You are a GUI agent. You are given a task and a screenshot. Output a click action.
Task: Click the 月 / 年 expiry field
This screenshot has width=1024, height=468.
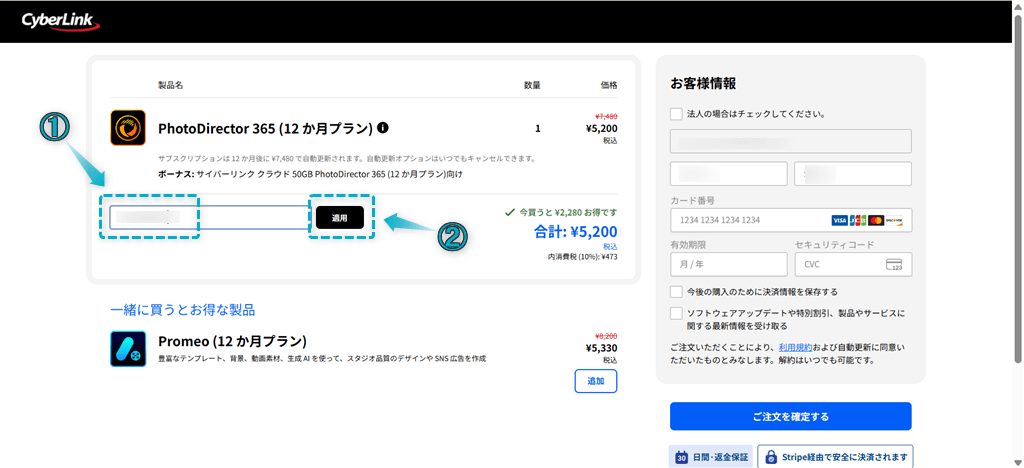(729, 264)
